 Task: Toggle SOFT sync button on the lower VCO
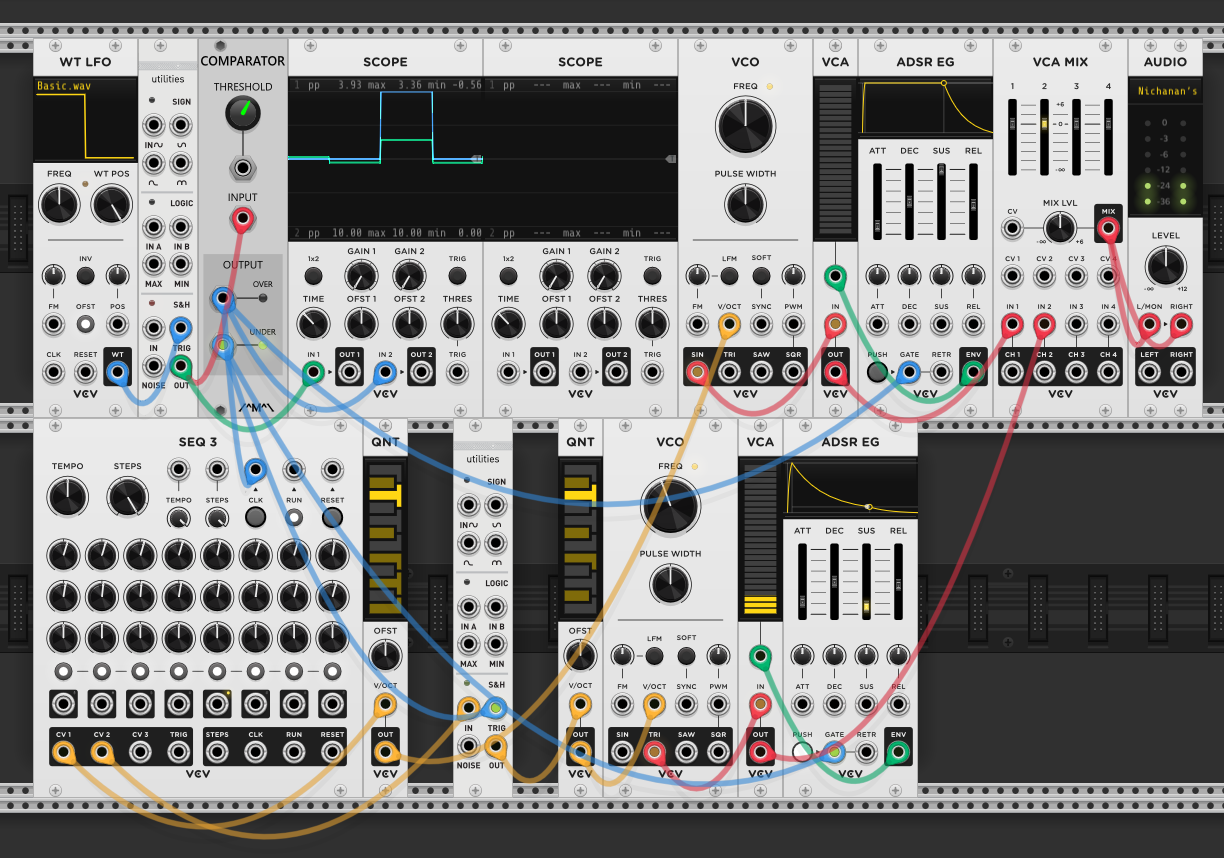click(x=686, y=656)
